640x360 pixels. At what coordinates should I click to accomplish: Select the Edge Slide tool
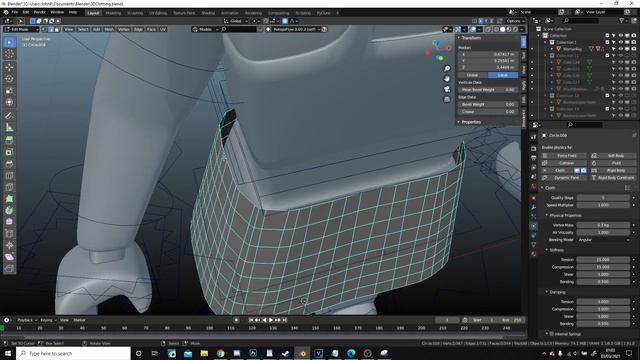(9, 234)
